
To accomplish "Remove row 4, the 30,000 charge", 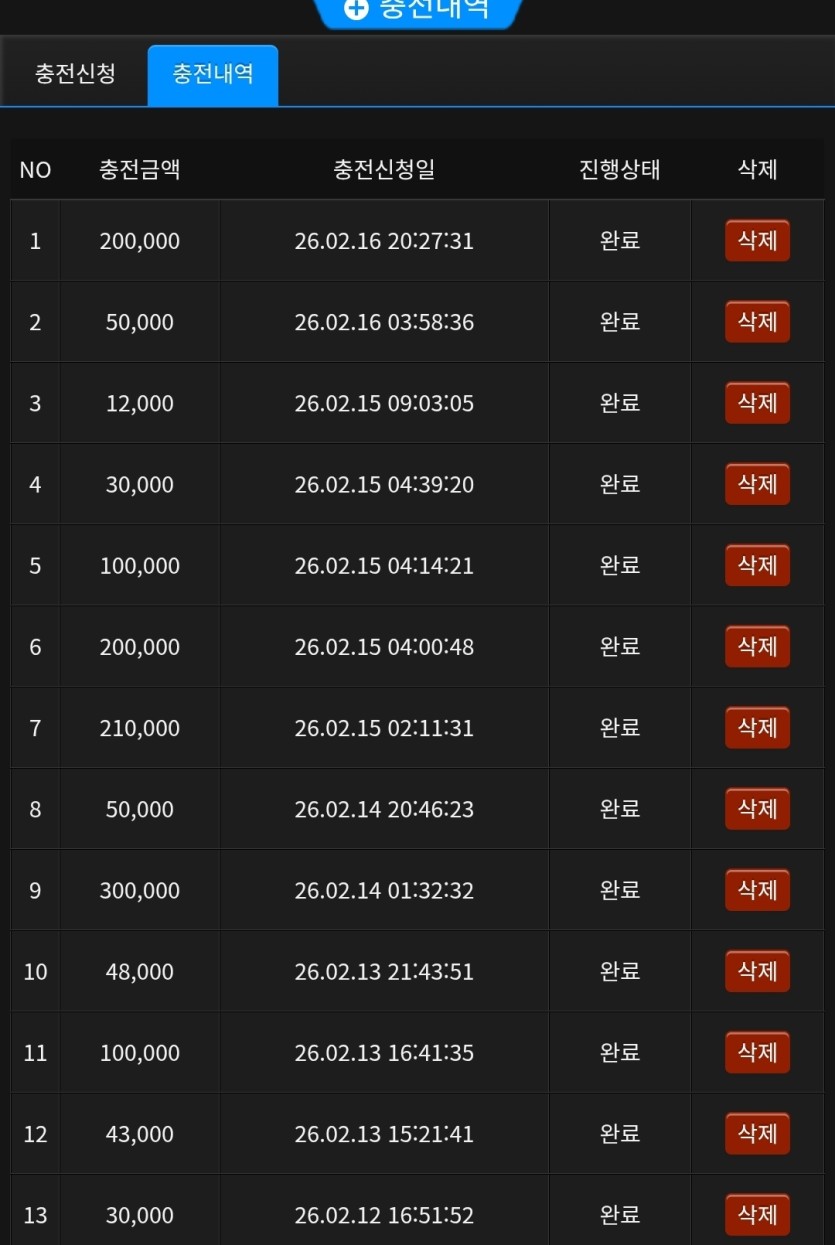I will click(x=757, y=484).
